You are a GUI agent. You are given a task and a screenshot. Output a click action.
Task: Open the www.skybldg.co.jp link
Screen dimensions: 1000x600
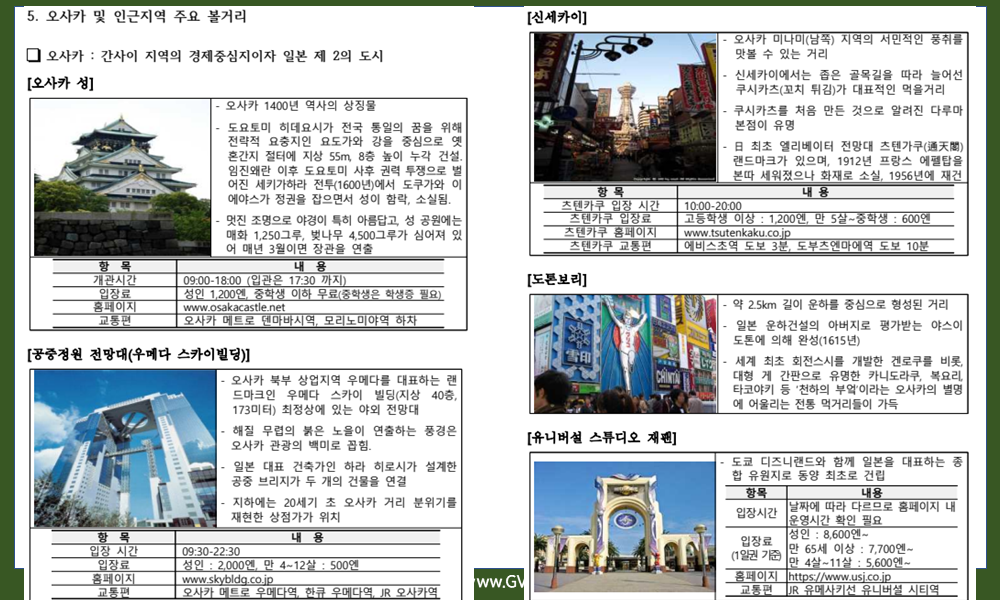(x=227, y=579)
